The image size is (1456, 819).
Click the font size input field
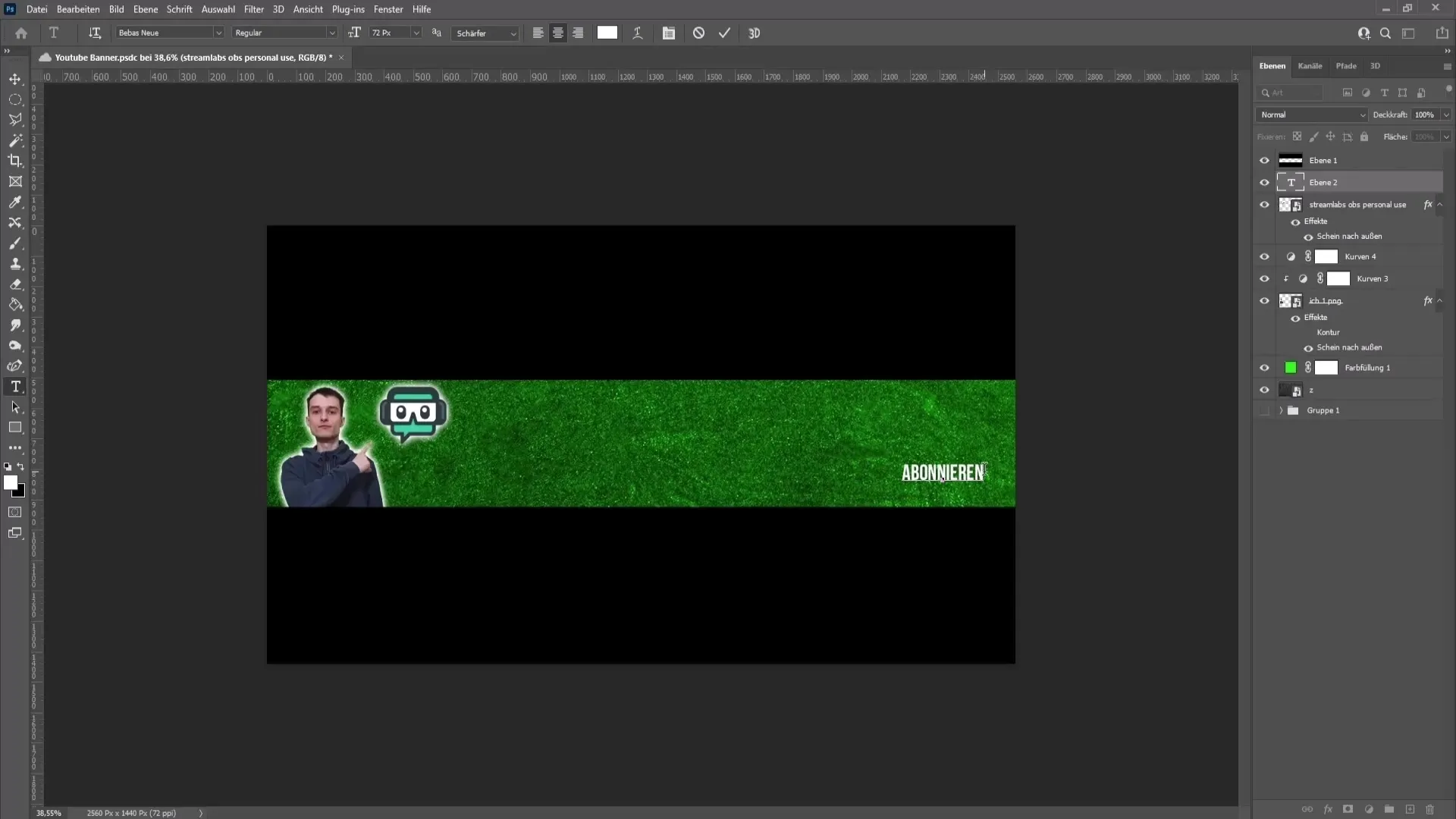[389, 33]
